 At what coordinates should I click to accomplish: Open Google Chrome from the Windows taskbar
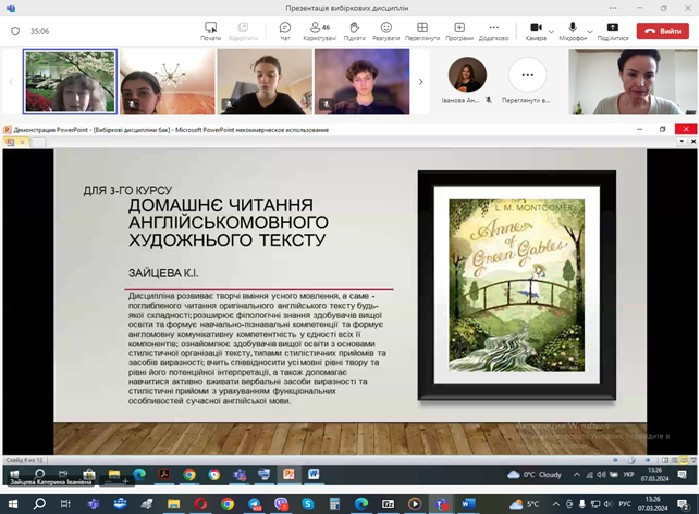tap(227, 504)
